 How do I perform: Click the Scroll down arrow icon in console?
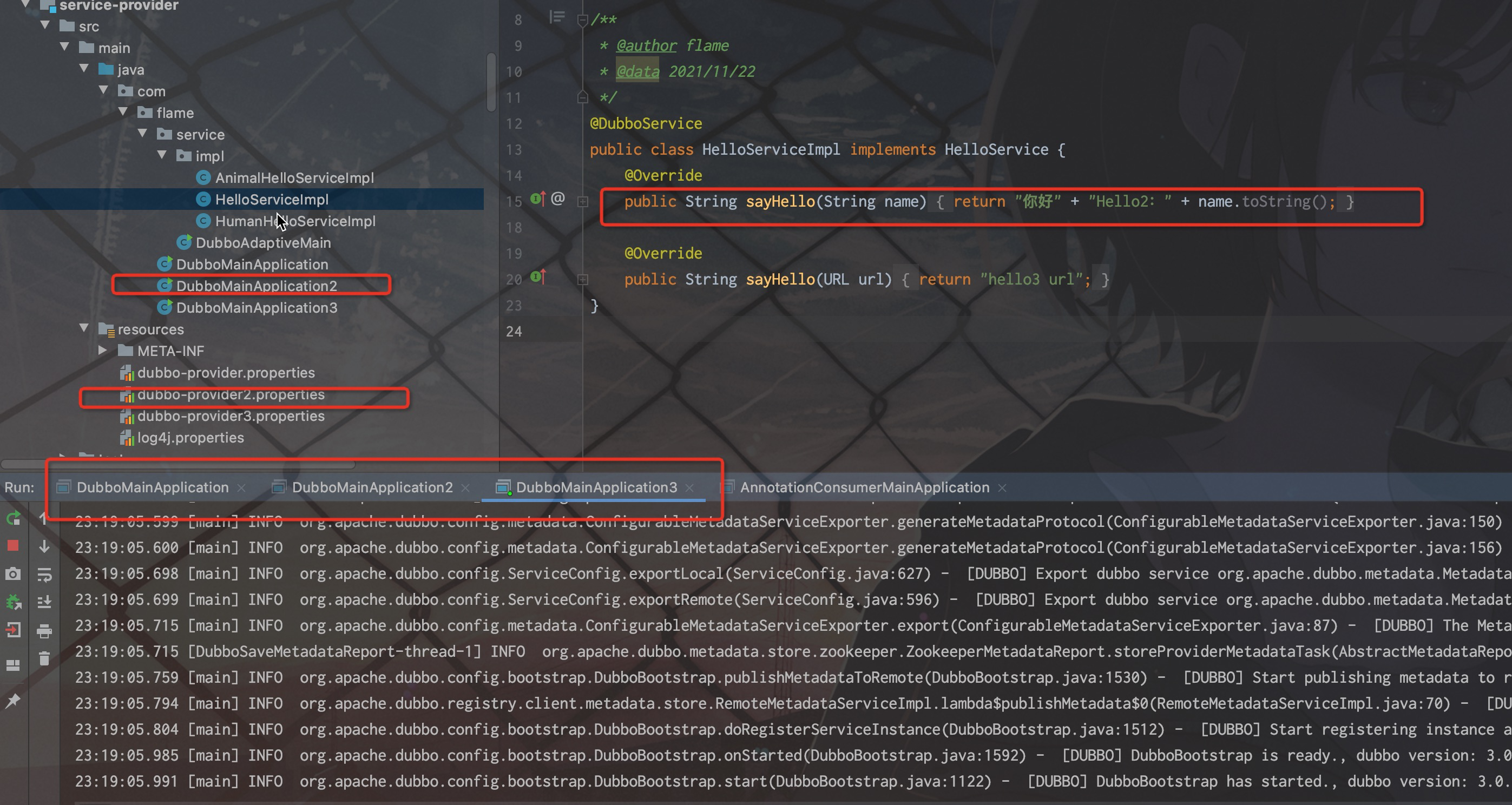point(44,546)
